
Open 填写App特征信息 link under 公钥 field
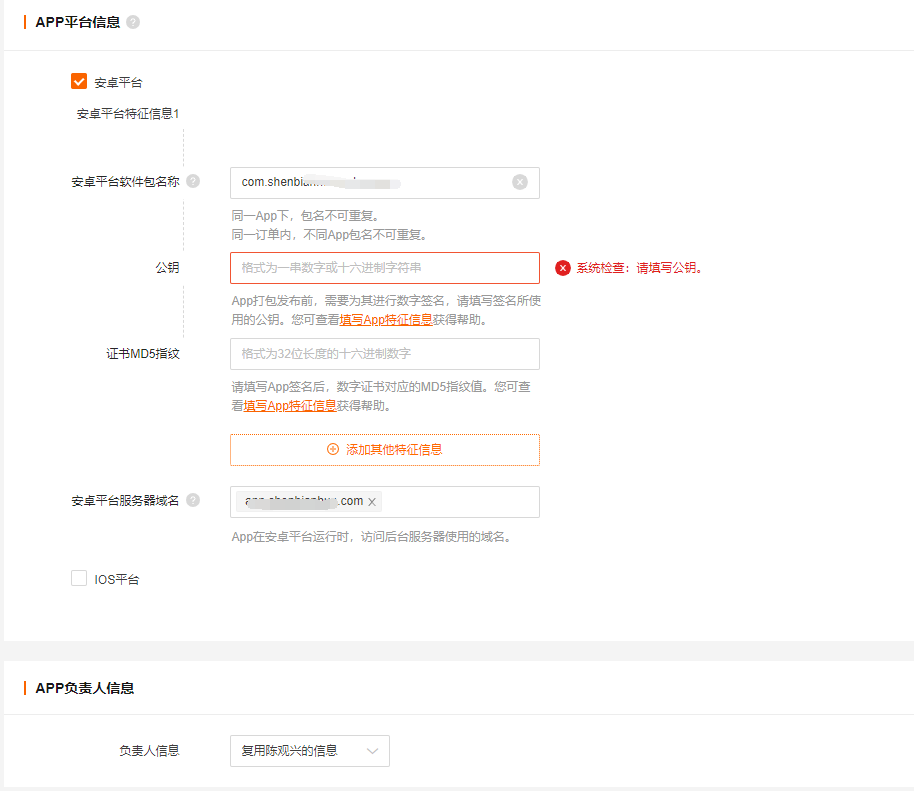point(386,320)
